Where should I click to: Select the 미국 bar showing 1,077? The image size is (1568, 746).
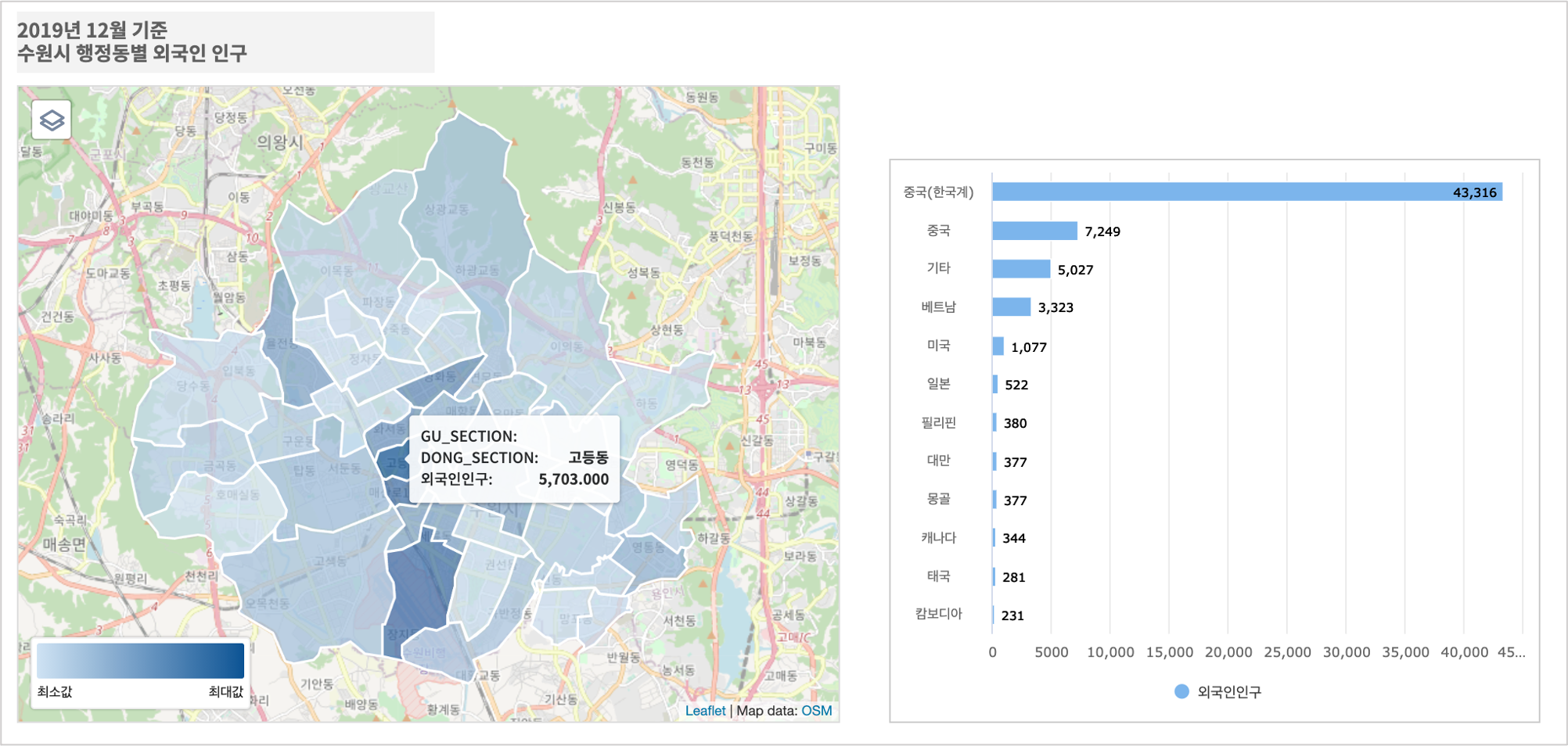998,346
